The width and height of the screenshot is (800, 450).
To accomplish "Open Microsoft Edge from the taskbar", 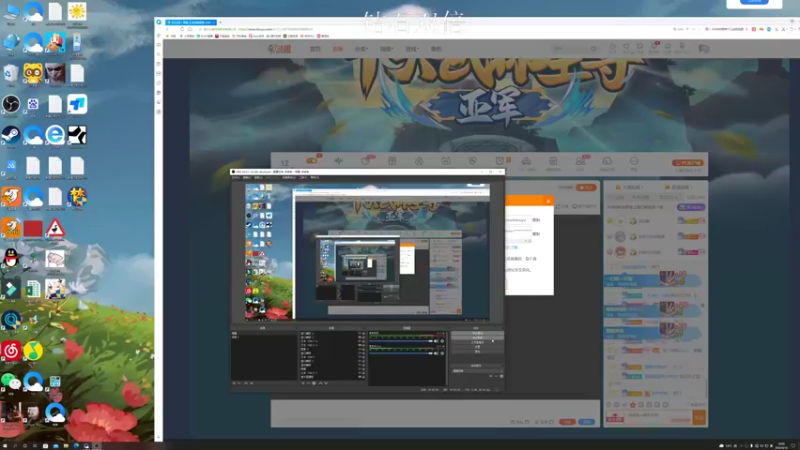I will pos(76,446).
